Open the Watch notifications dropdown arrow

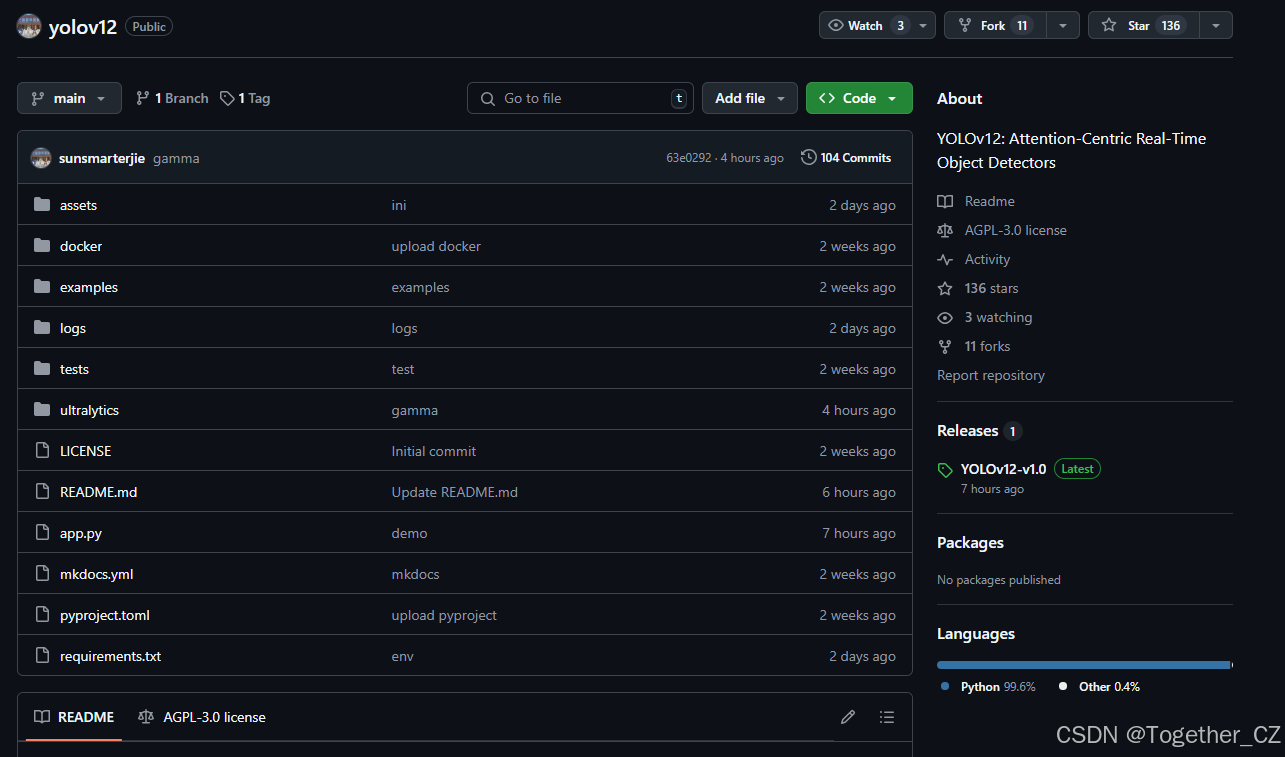click(x=923, y=25)
